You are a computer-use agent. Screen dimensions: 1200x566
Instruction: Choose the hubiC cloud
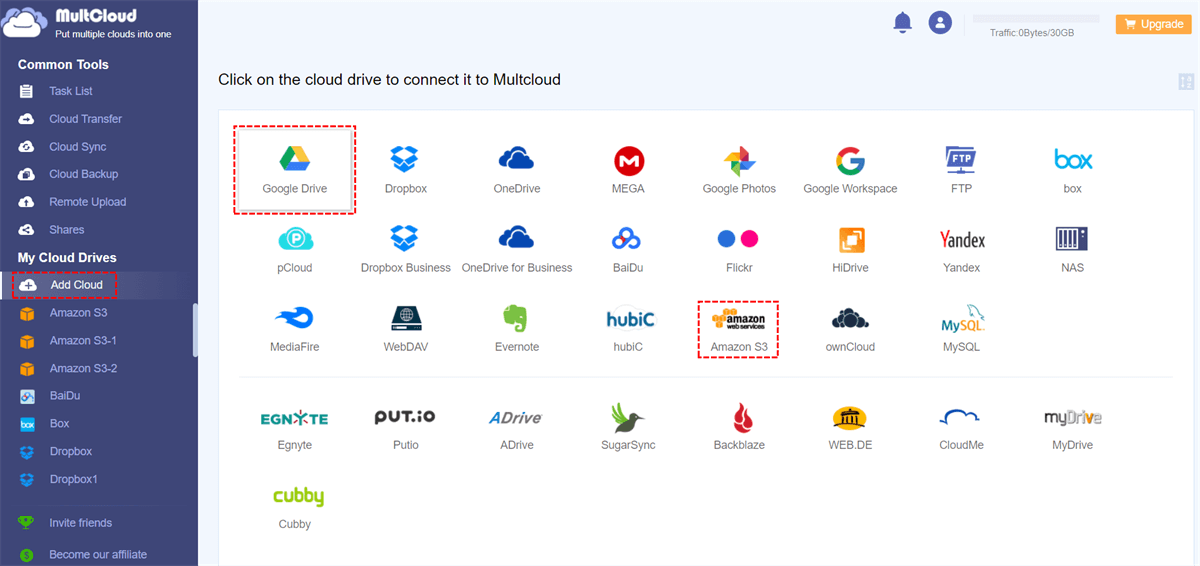point(628,329)
